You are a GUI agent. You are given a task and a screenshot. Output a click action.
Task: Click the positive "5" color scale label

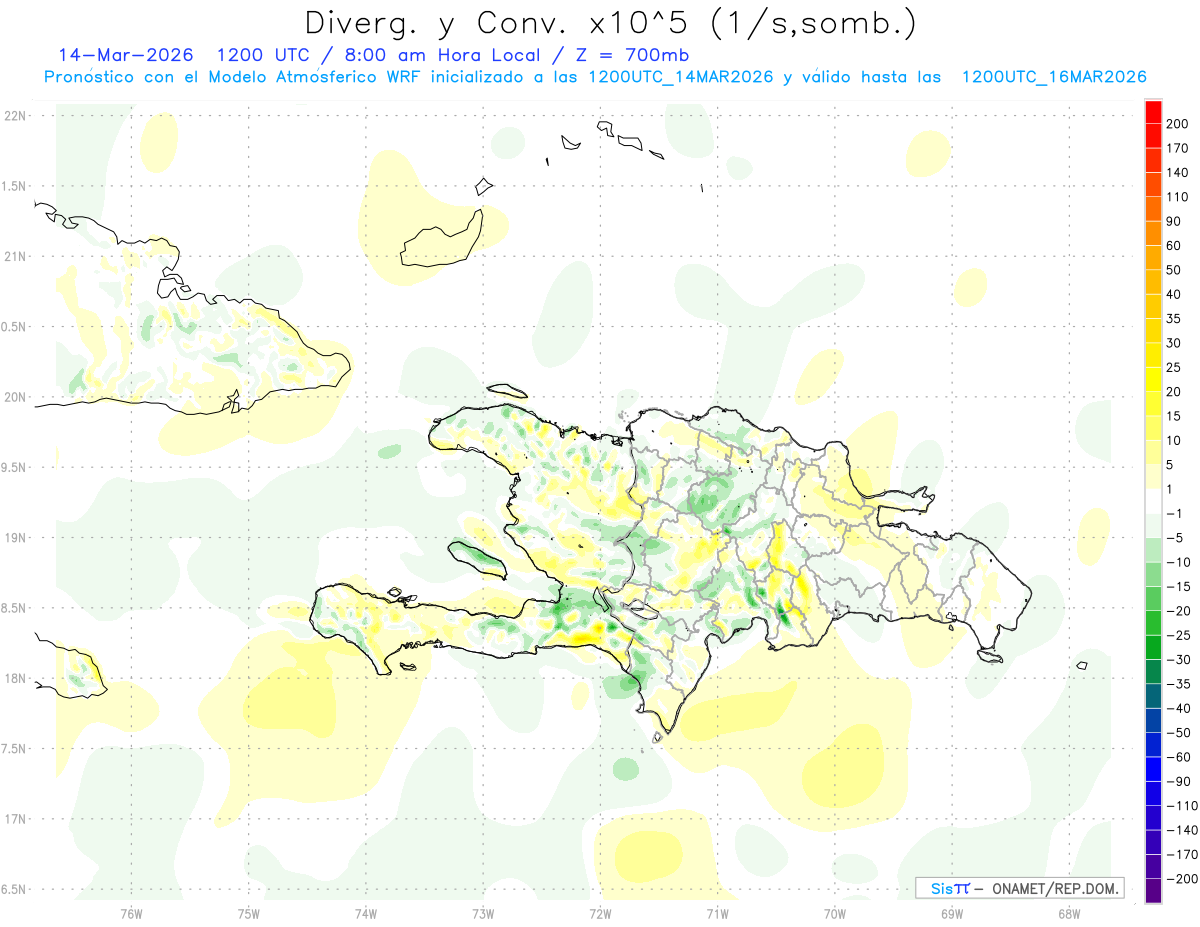tap(1171, 465)
